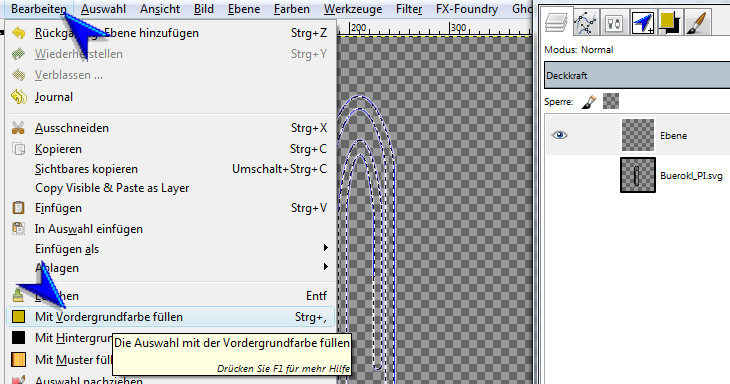The width and height of the screenshot is (730, 384).
Task: Adjust the Deckkraft opacity slider
Action: click(637, 75)
